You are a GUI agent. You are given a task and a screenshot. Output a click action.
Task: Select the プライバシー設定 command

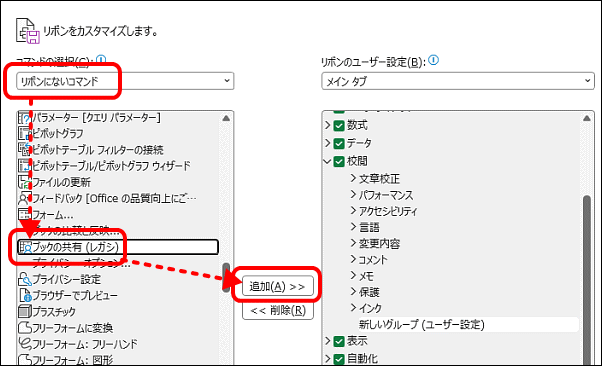66,279
